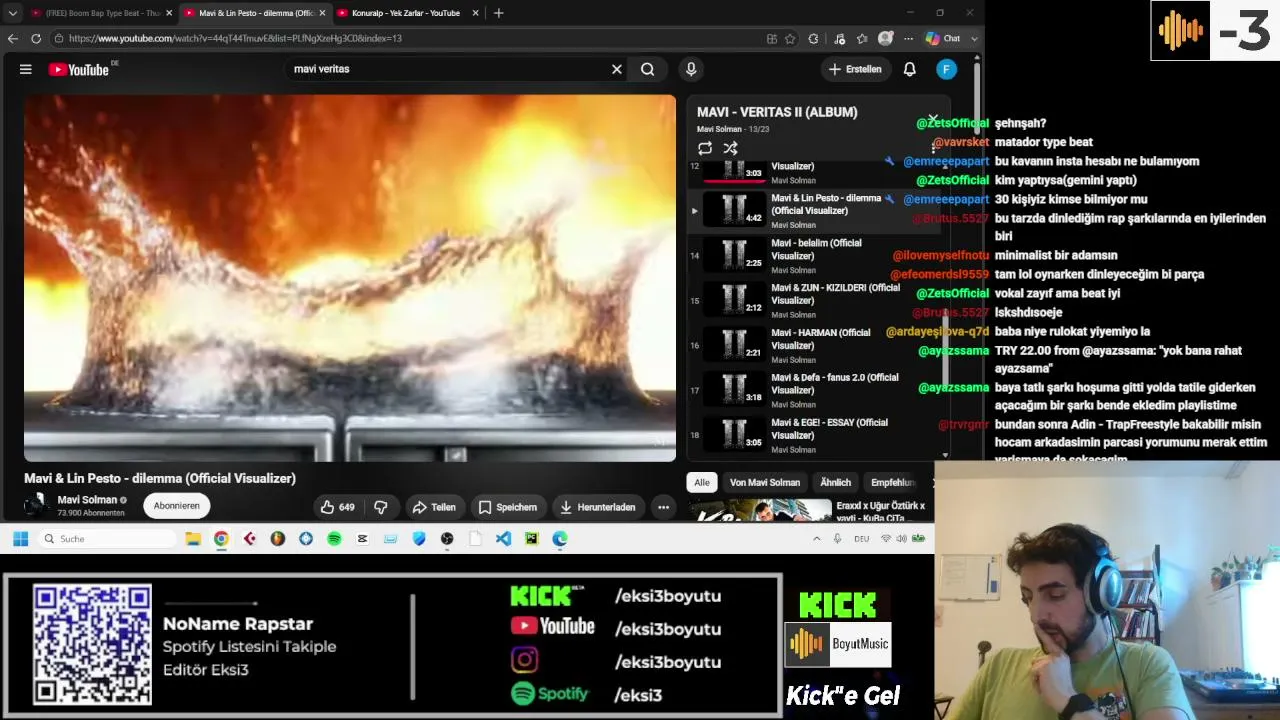Open the Windows Start menu

[x=20, y=538]
